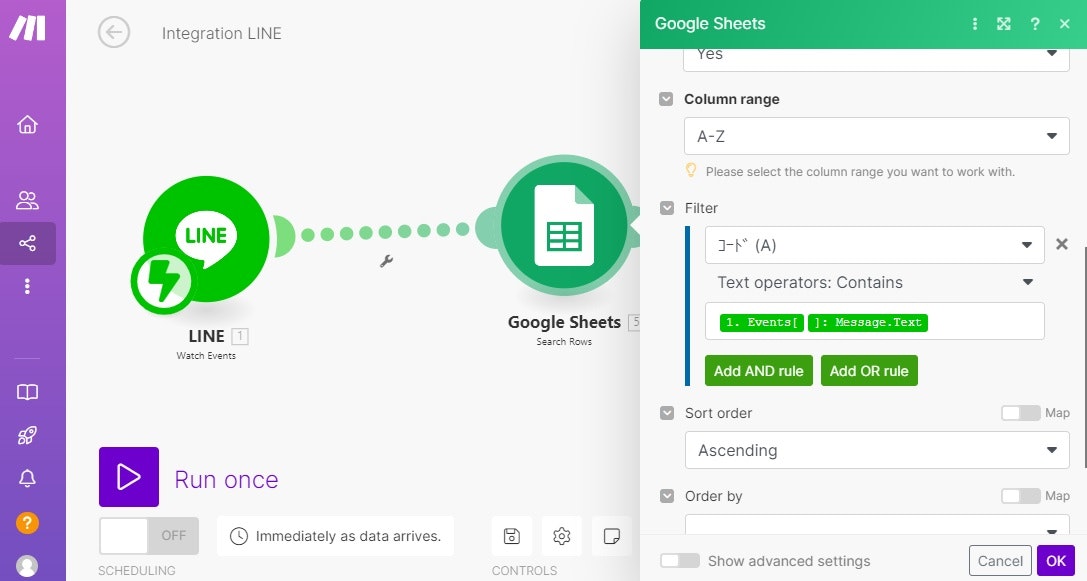This screenshot has width=1087, height=581.
Task: Collapse the Order by field checkbox
Action: click(x=667, y=496)
